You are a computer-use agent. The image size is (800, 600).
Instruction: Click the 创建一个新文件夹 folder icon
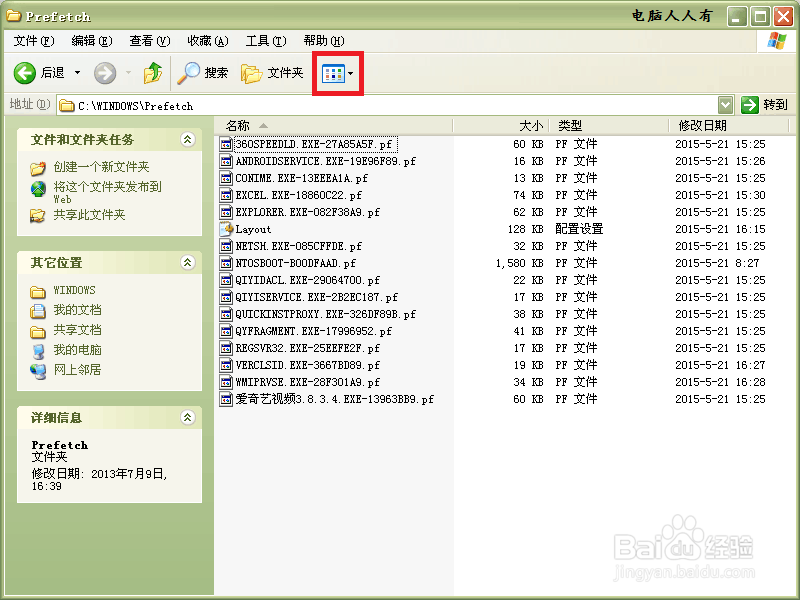(38, 168)
